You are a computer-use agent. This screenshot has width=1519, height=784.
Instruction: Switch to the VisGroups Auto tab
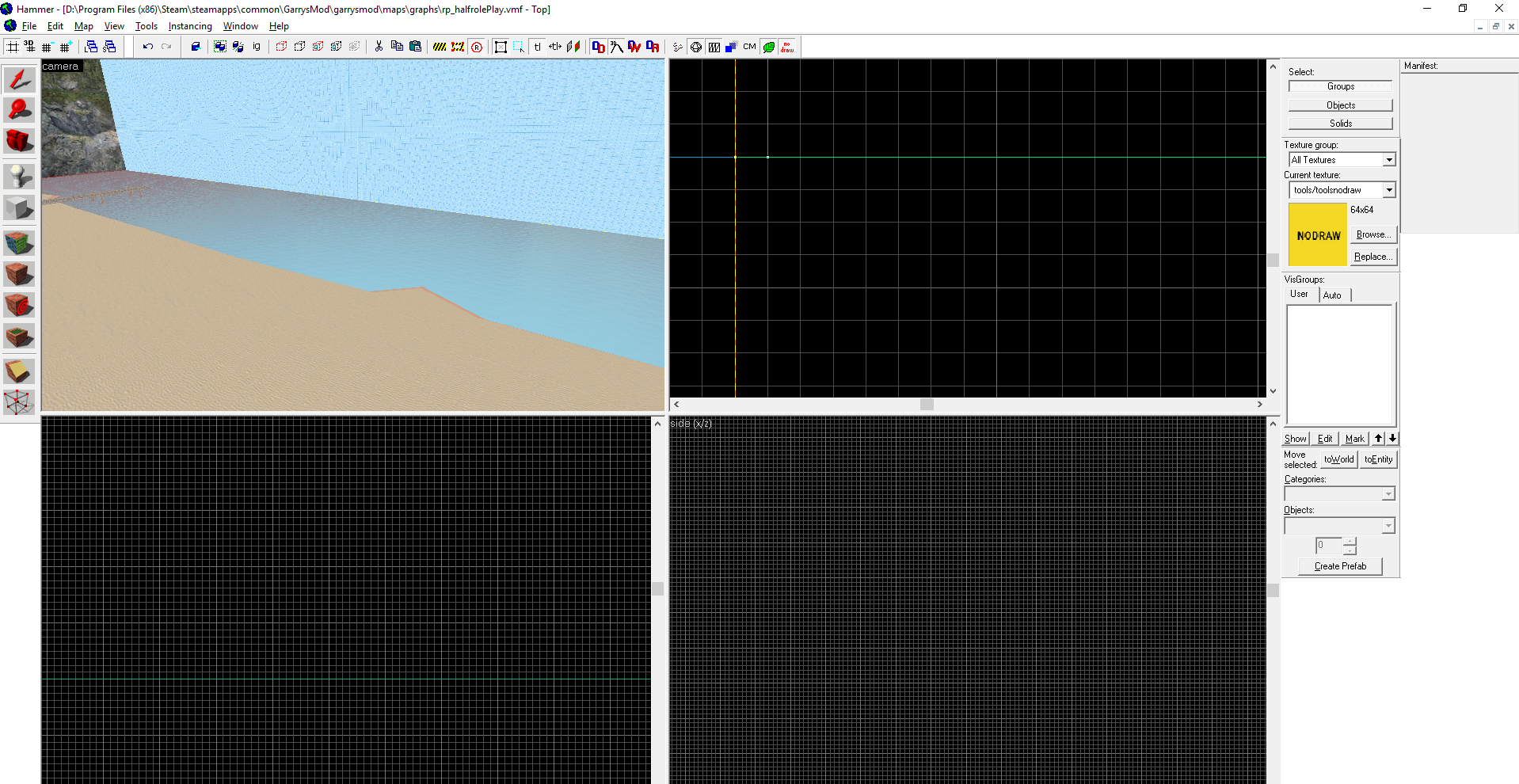click(x=1333, y=295)
